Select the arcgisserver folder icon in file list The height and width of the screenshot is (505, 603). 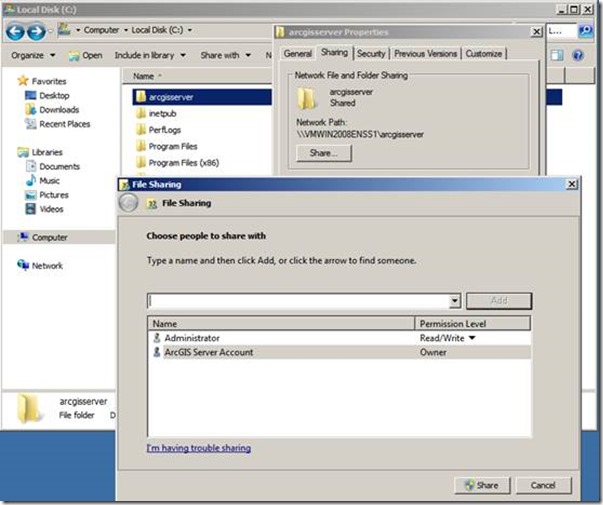point(141,97)
